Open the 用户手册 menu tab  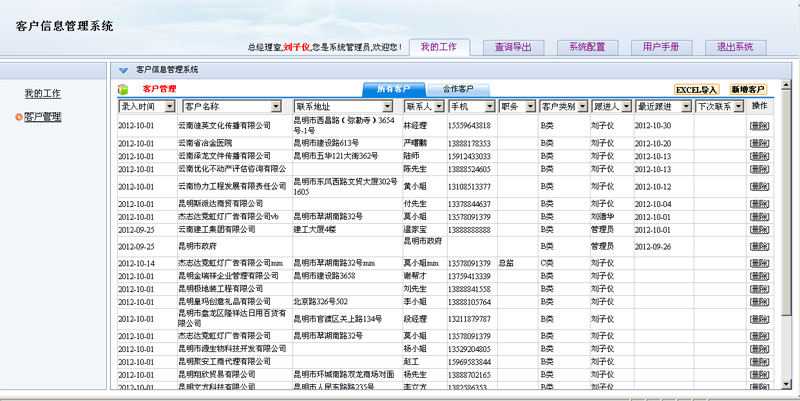click(661, 47)
